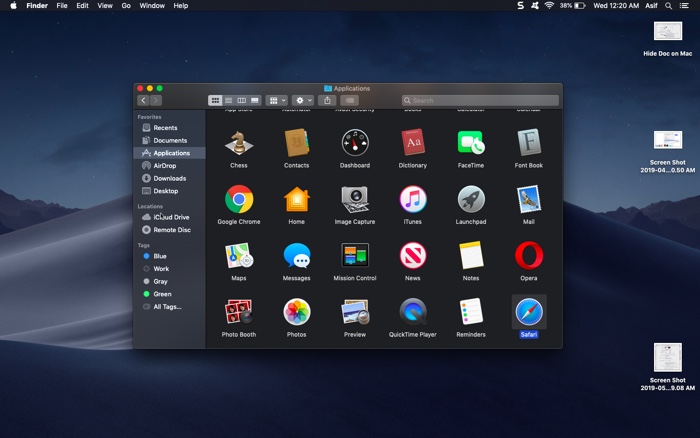Open iCloud Drive in the sidebar
Screen dimensions: 700x438
169,217
